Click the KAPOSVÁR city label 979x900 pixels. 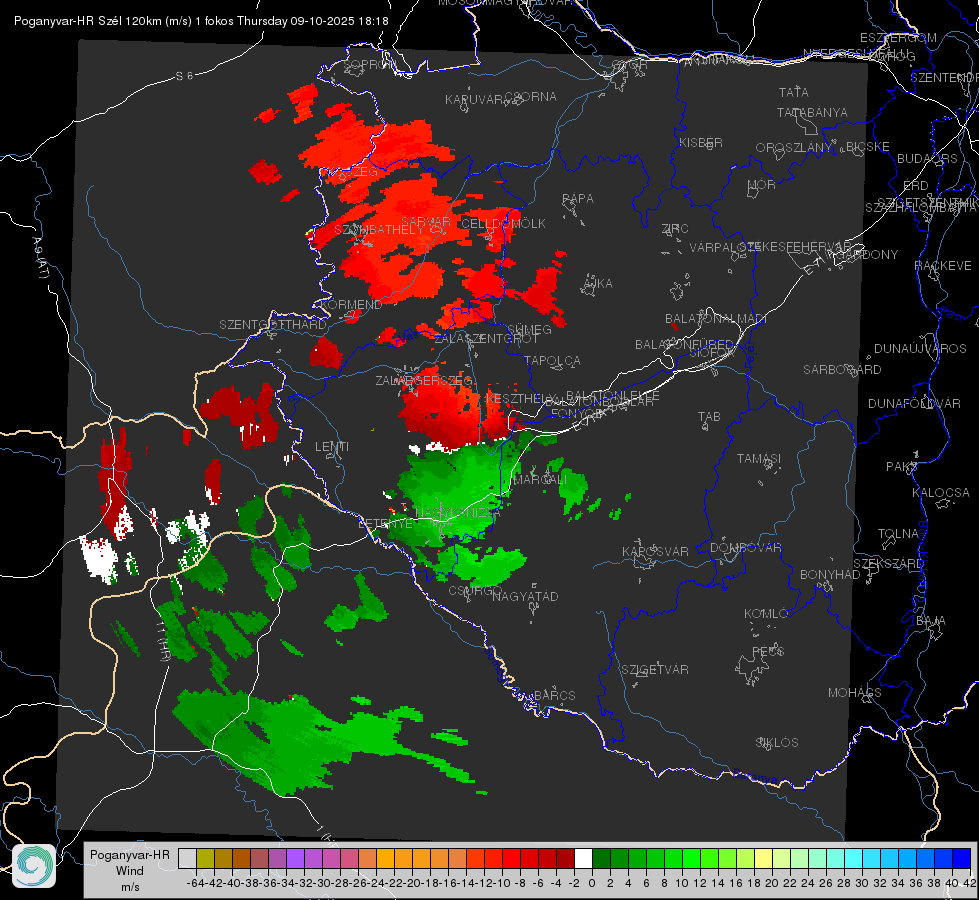(x=655, y=551)
